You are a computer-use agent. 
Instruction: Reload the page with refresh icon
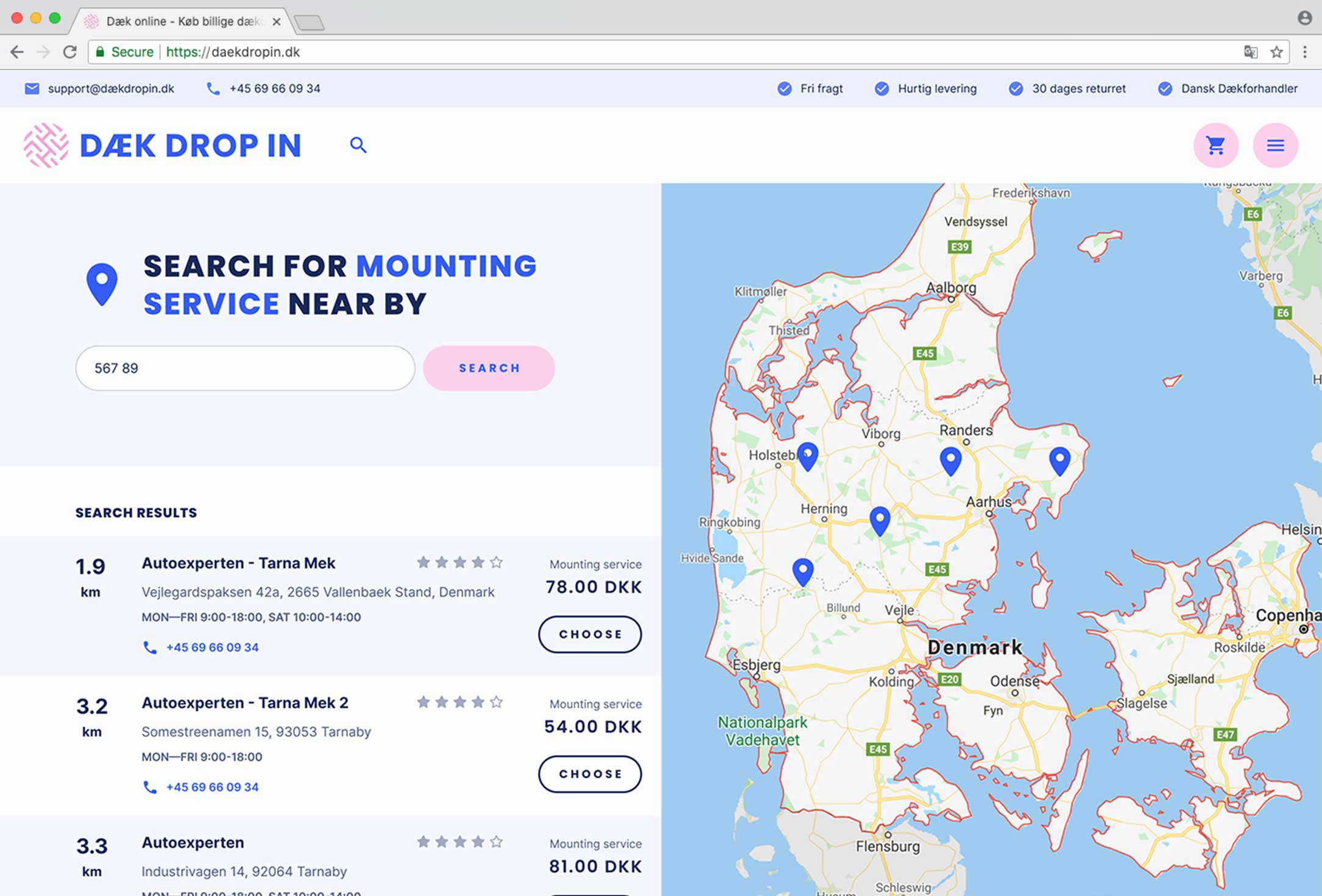70,52
